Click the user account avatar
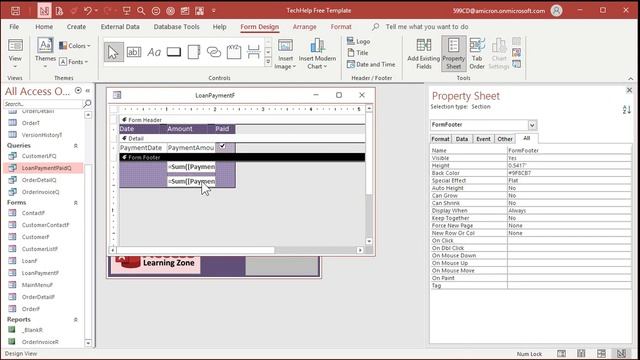Screen dimensions: 640x360 556,11
